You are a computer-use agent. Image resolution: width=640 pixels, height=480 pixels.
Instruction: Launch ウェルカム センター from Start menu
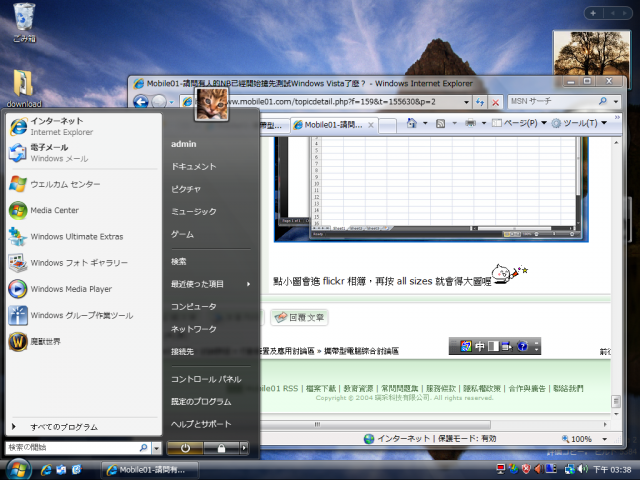pos(84,184)
